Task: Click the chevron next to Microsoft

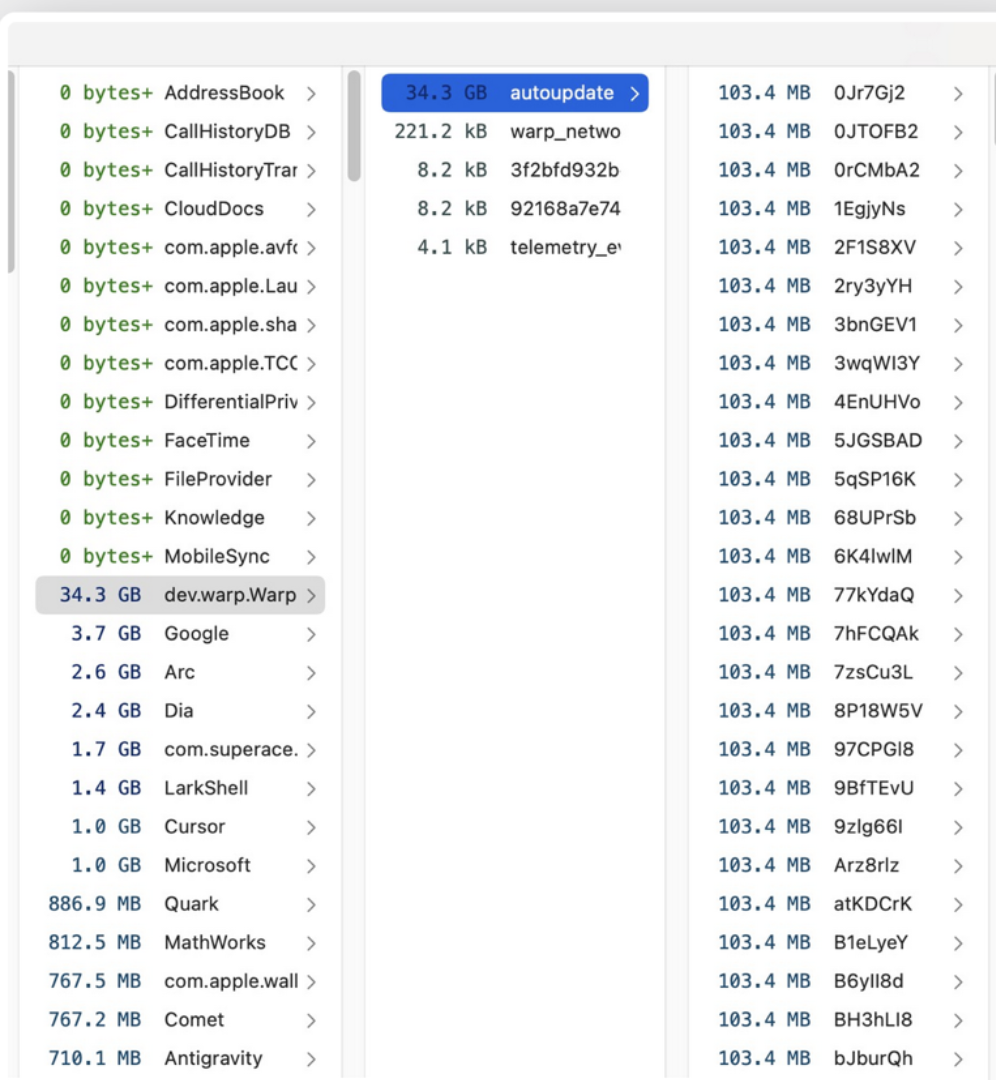Action: 311,866
